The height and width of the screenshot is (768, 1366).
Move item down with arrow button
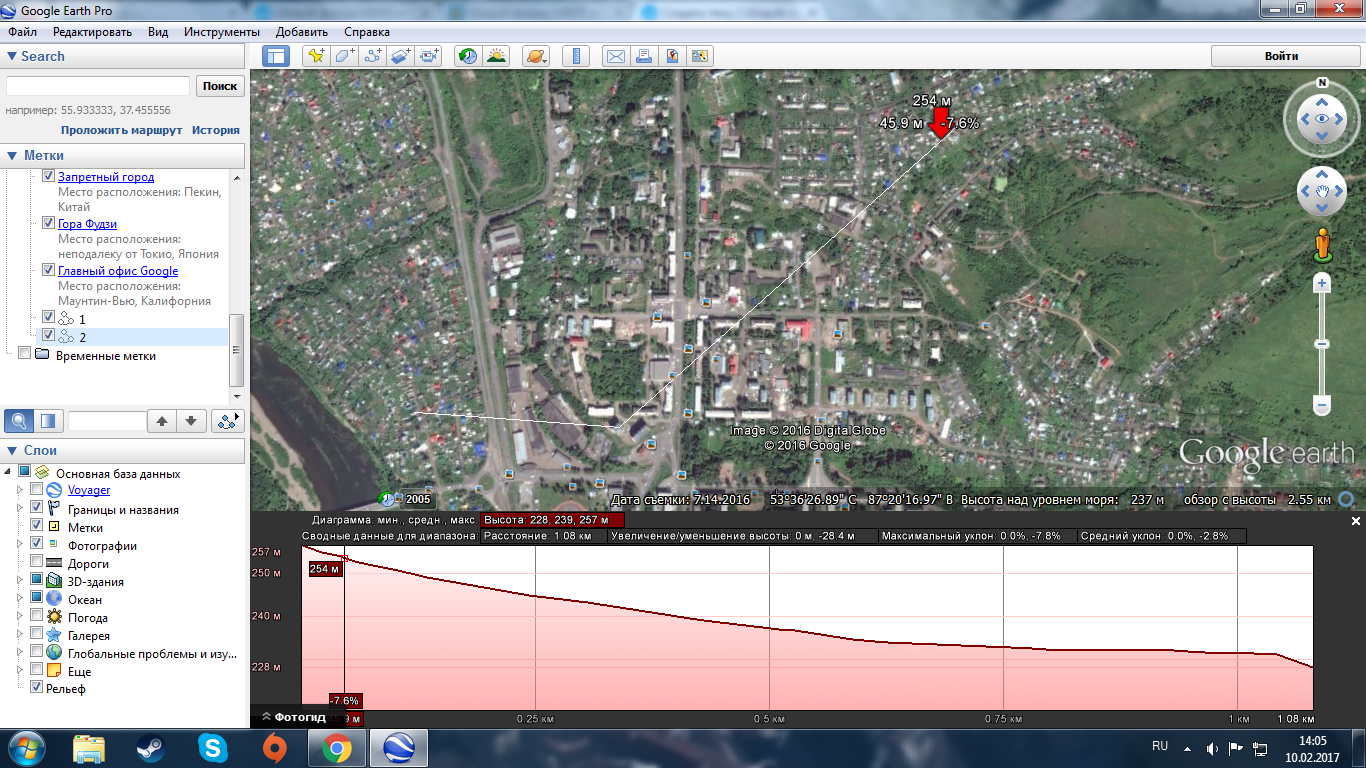pos(192,420)
